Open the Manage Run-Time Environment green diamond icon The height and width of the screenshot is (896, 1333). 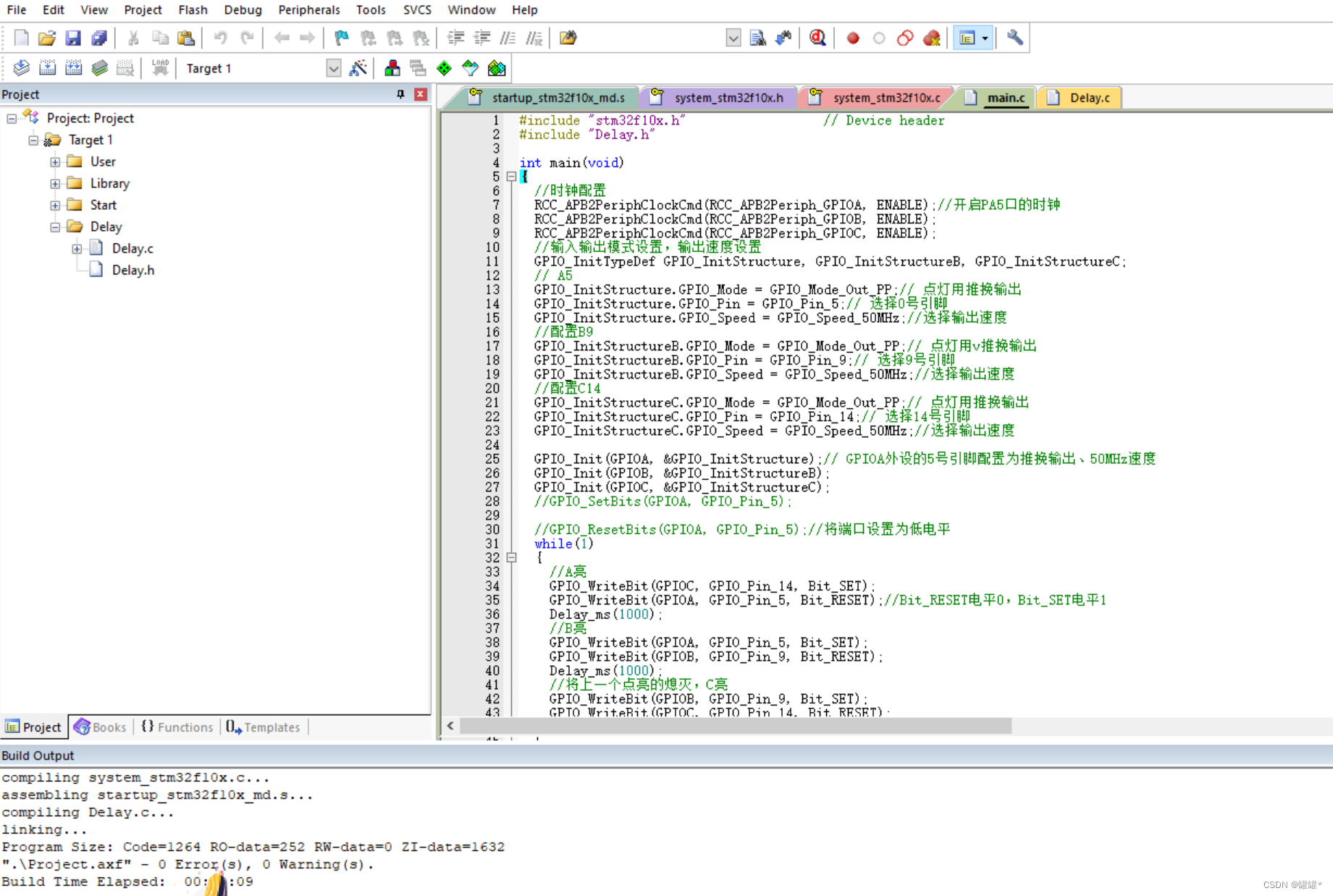click(445, 68)
